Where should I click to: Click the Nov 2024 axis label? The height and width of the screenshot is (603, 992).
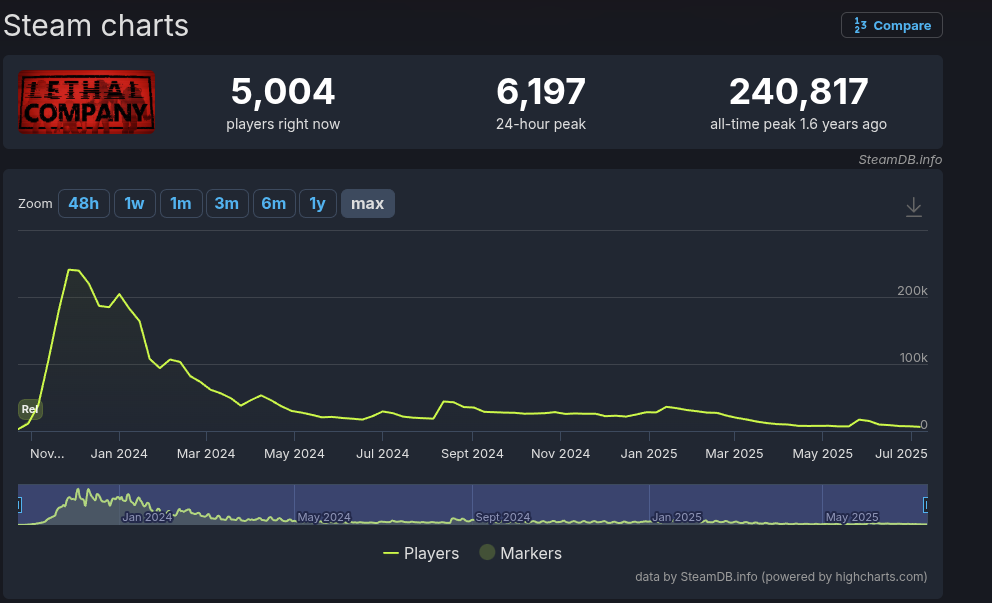561,454
